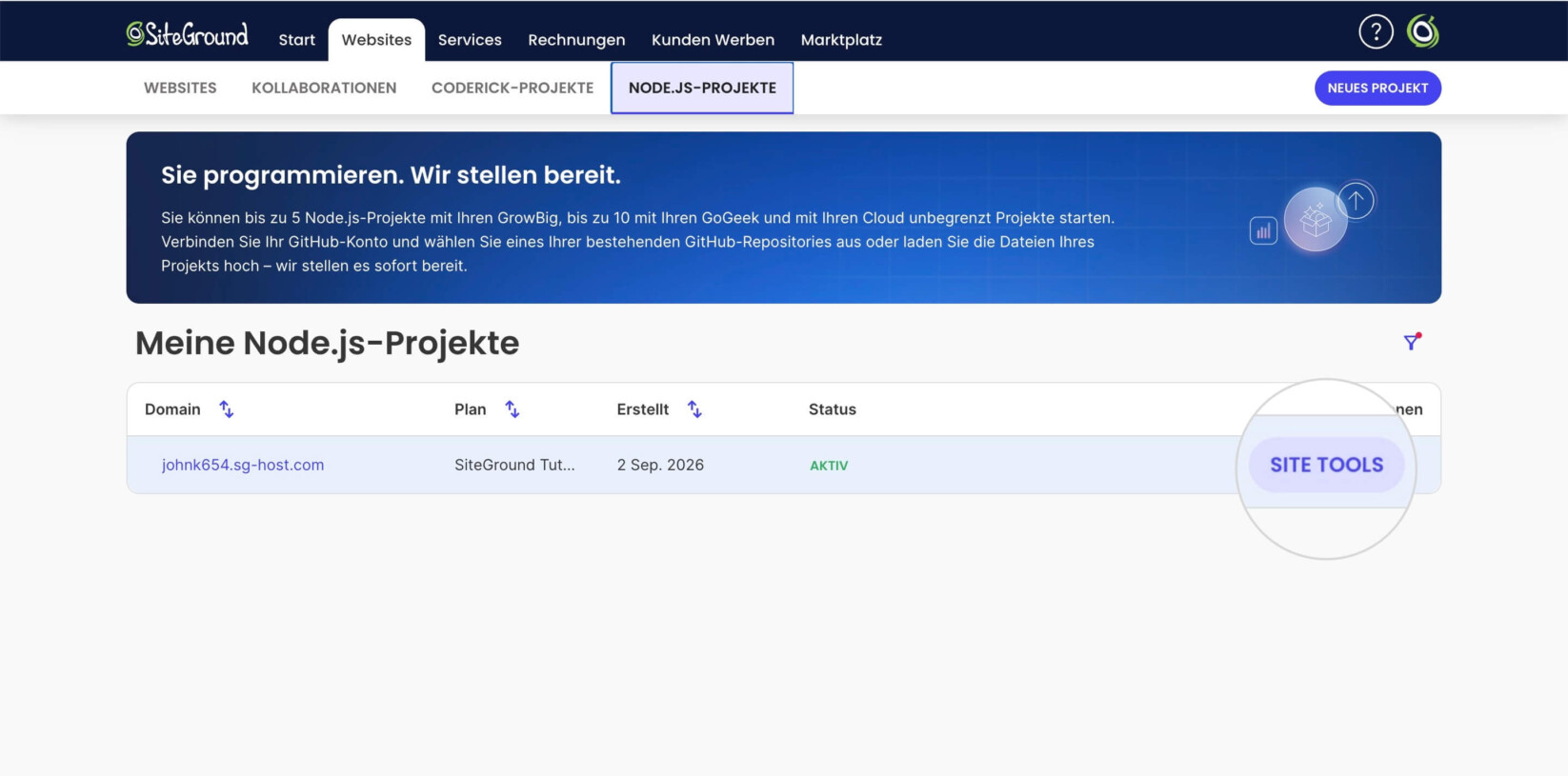Sort by Domain column arrows
This screenshot has width=1568, height=776.
click(227, 409)
